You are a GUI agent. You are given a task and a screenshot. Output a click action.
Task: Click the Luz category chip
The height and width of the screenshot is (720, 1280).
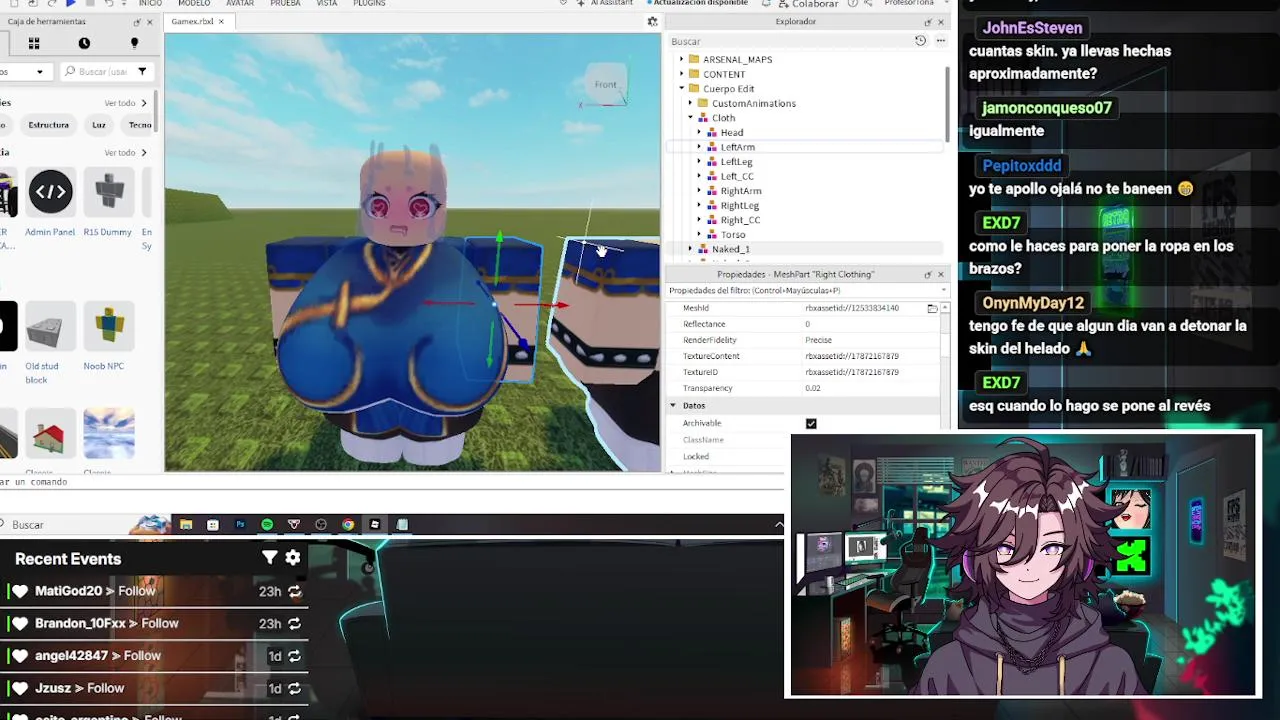[x=99, y=125]
